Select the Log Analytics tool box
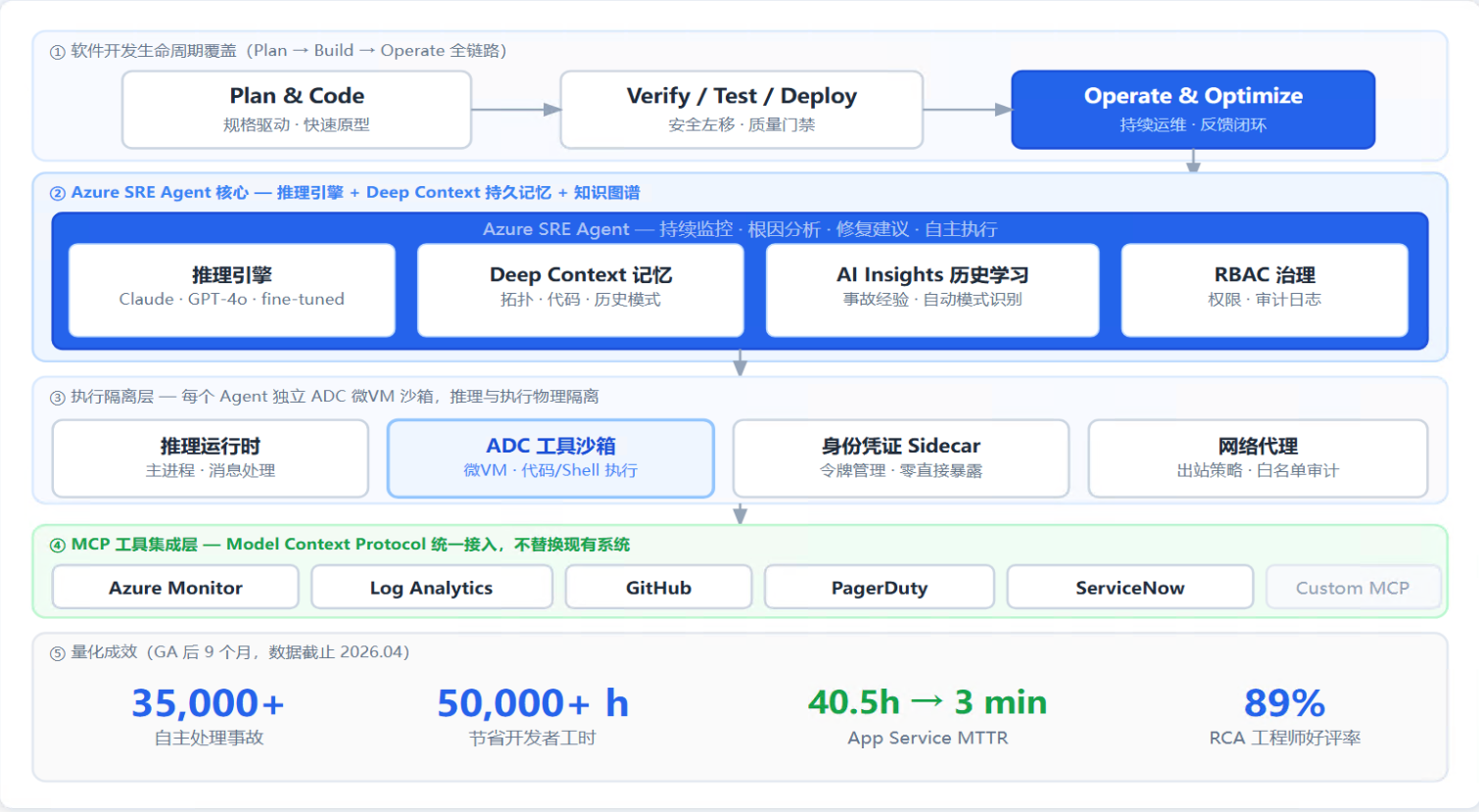 tap(432, 588)
